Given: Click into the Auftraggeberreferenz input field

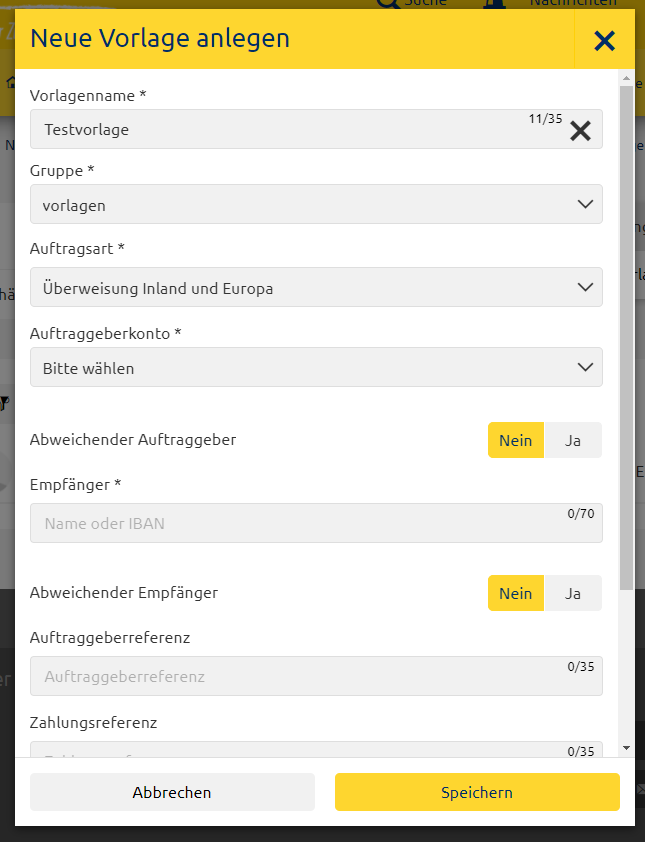Looking at the screenshot, I should (316, 676).
